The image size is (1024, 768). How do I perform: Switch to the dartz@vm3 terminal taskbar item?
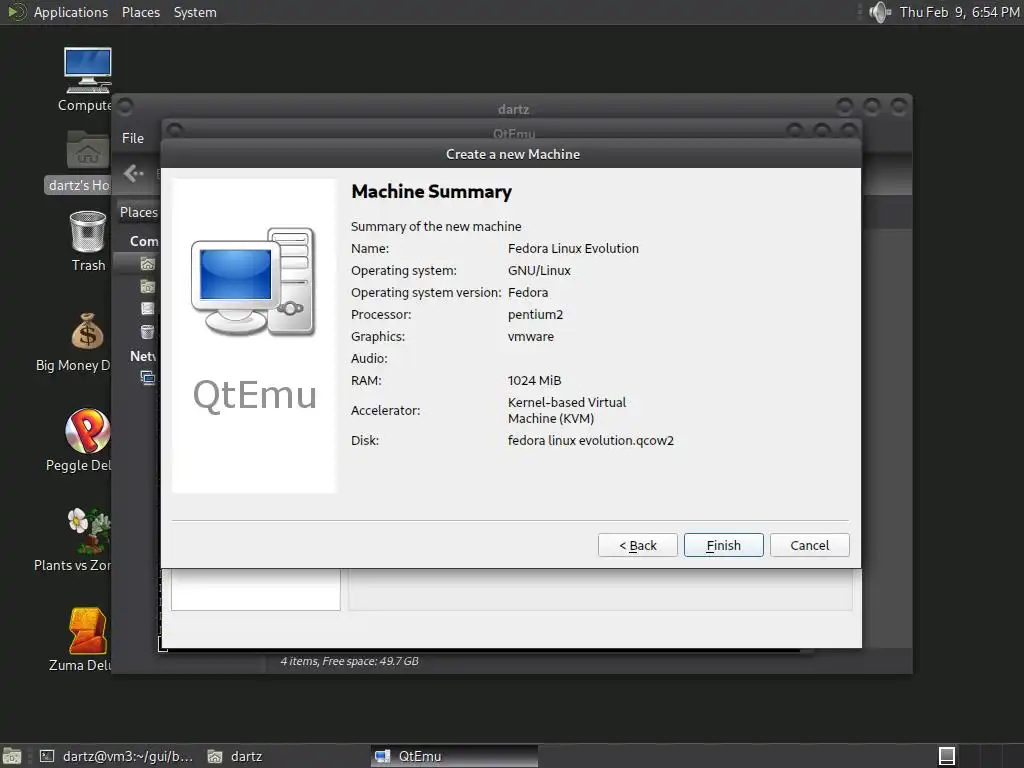tap(116, 756)
